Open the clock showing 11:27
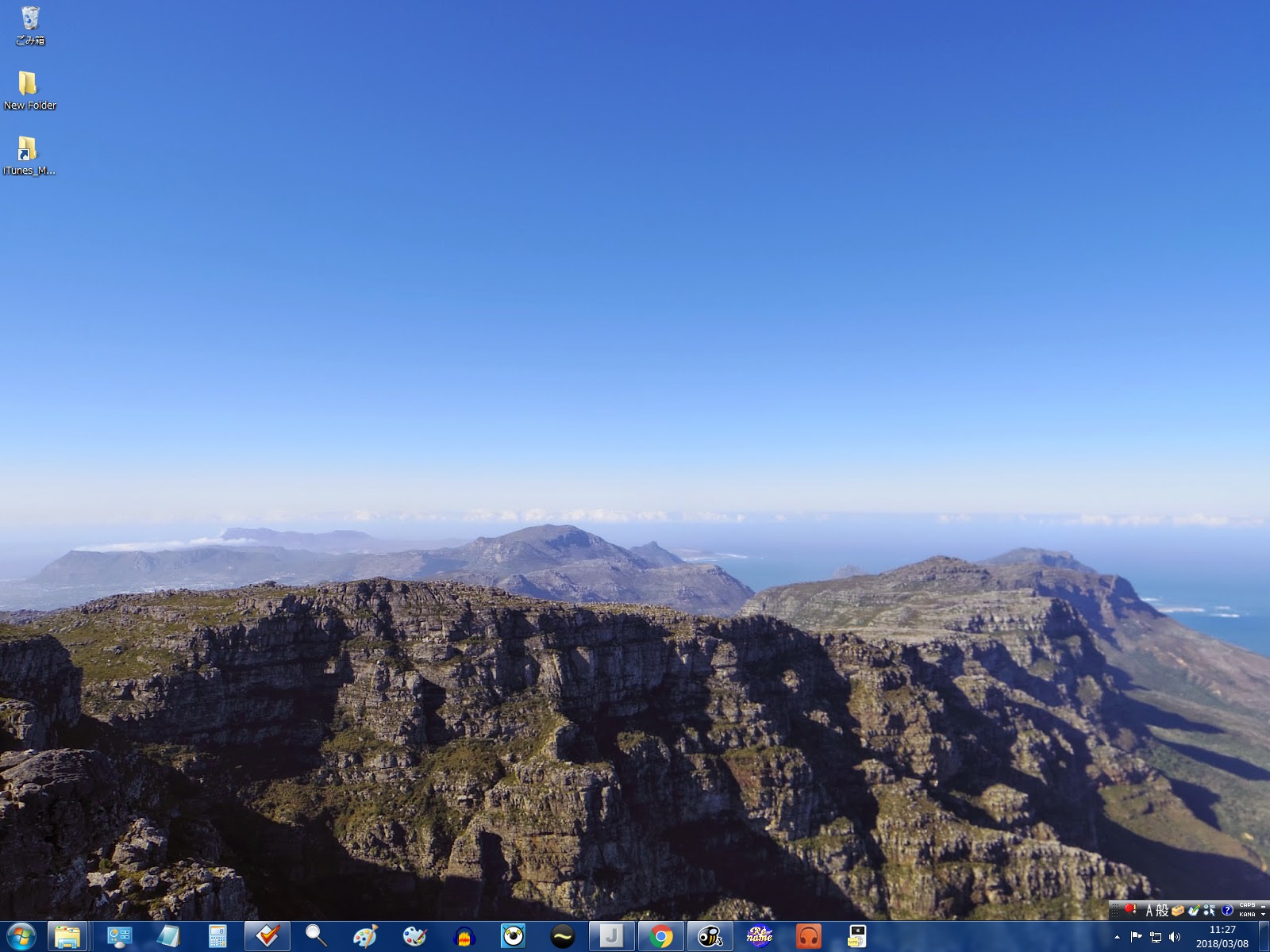The height and width of the screenshot is (952, 1270). tap(1222, 937)
